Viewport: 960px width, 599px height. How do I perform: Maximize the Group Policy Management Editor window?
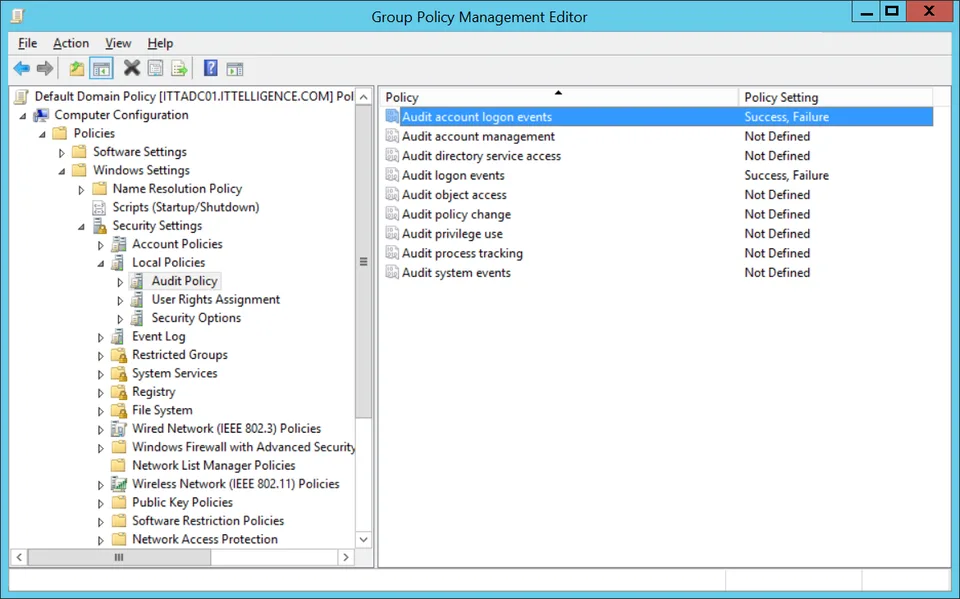pos(892,12)
